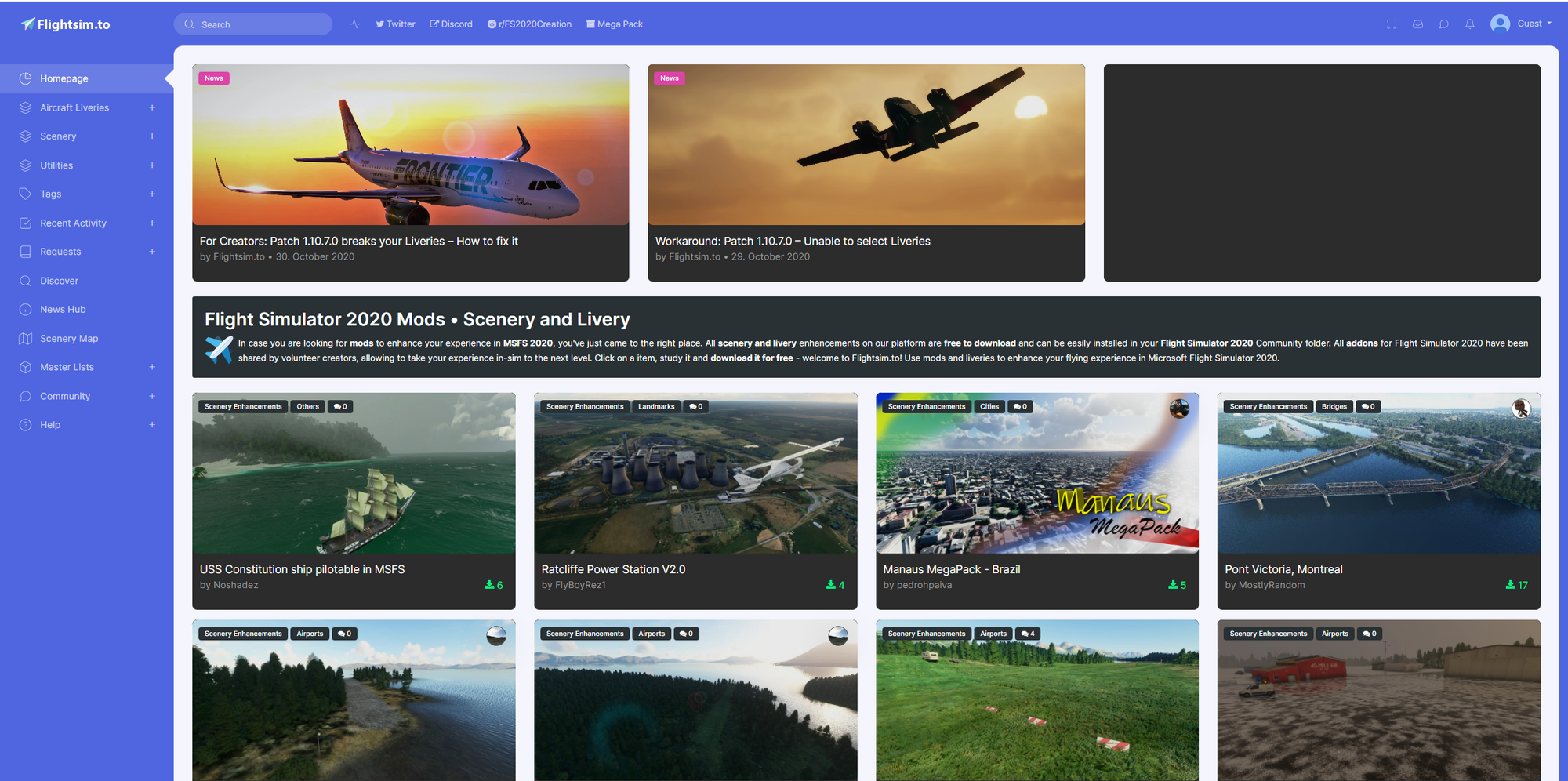Image resolution: width=1568 pixels, height=781 pixels.
Task: Open the Mega Pack link
Action: [x=615, y=24]
